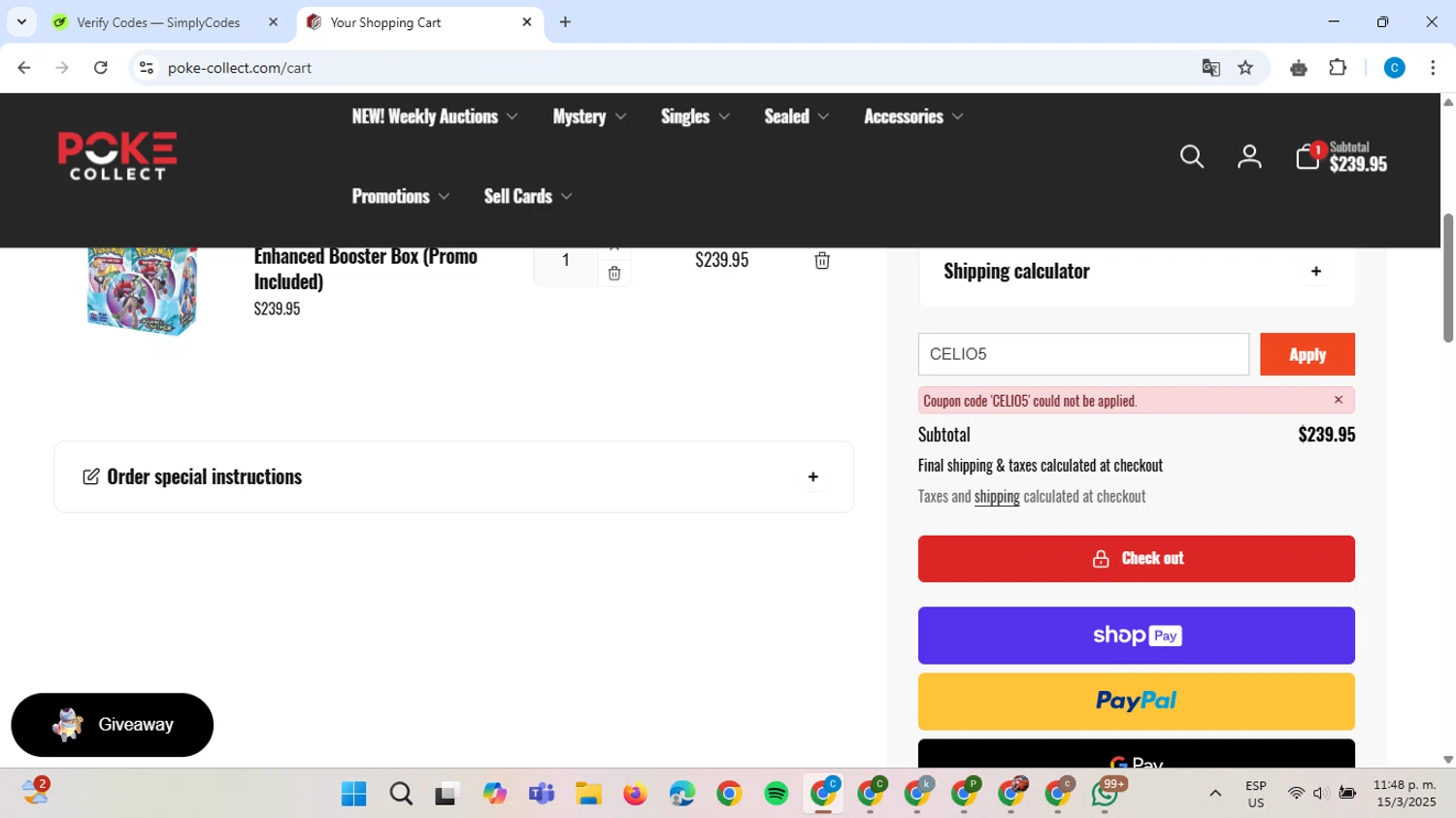Switch to Verify Codes SimplyCodes tab

coord(158,21)
